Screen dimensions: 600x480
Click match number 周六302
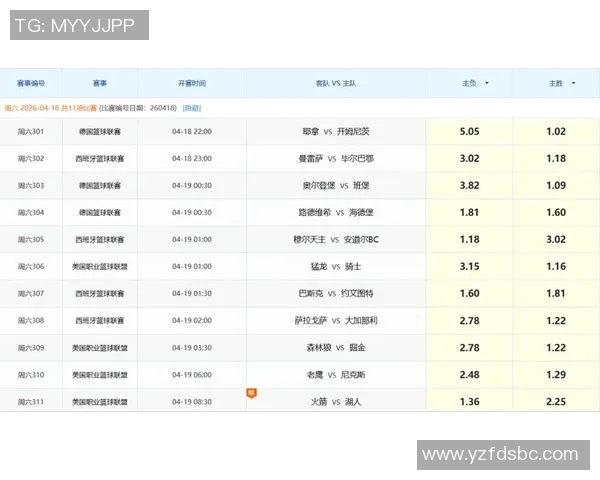click(x=31, y=158)
